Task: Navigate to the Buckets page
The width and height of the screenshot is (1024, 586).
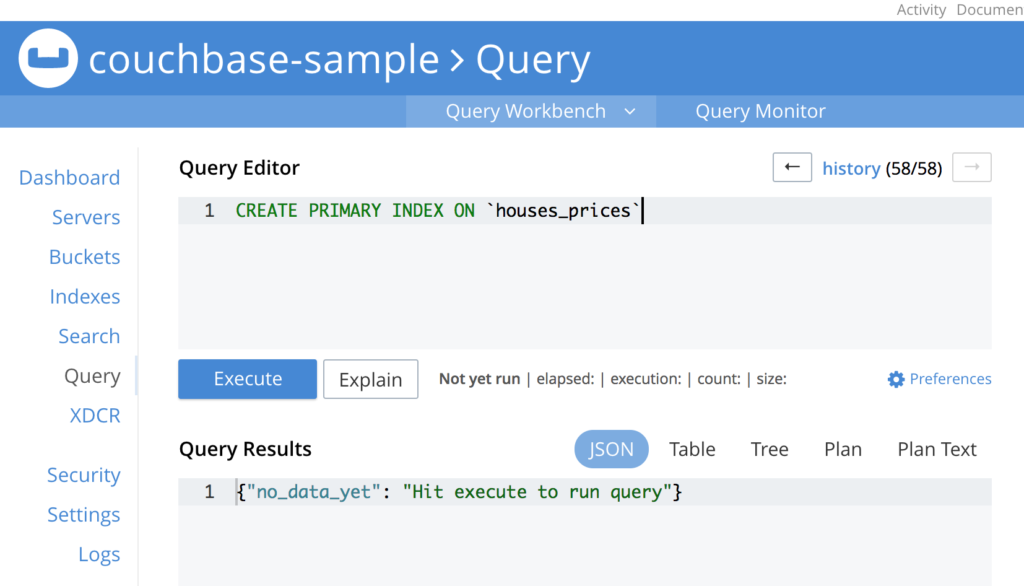Action: (84, 257)
